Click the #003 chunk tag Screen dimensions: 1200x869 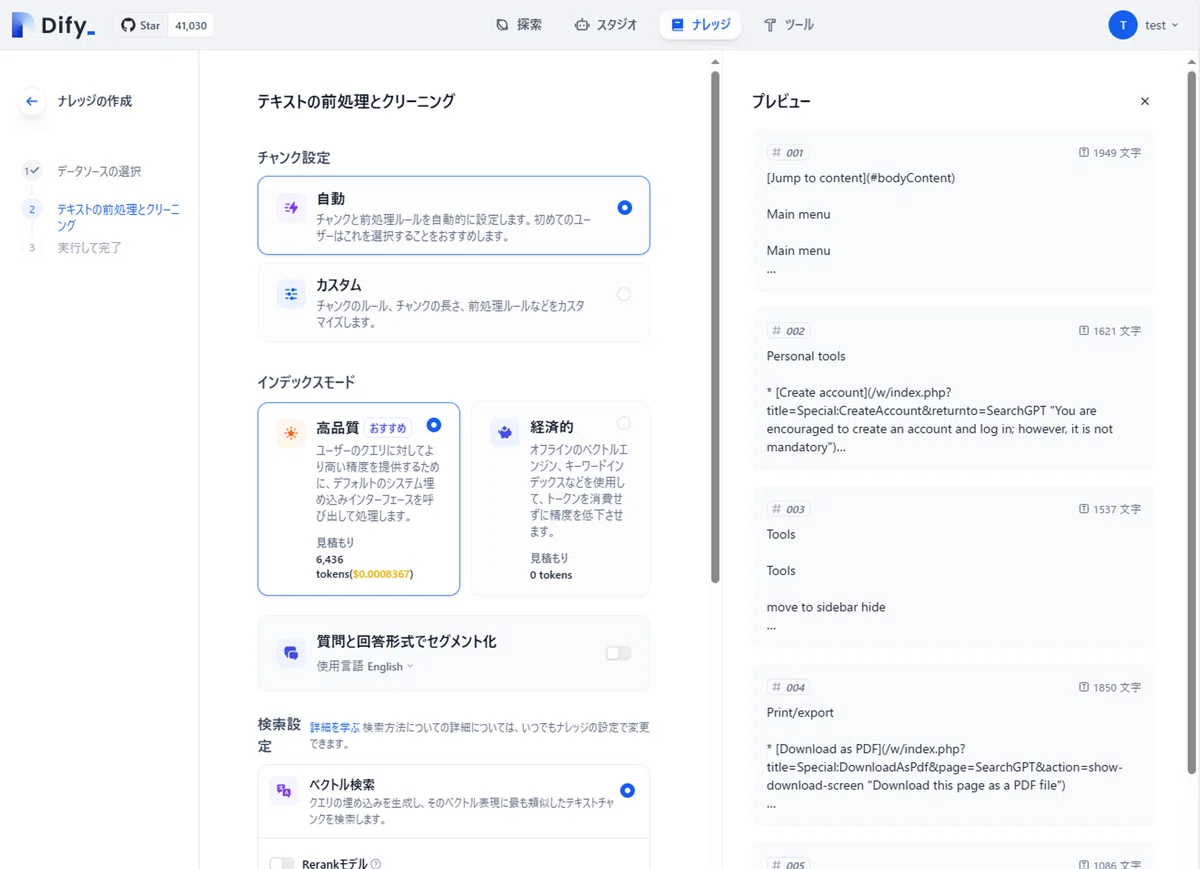788,509
